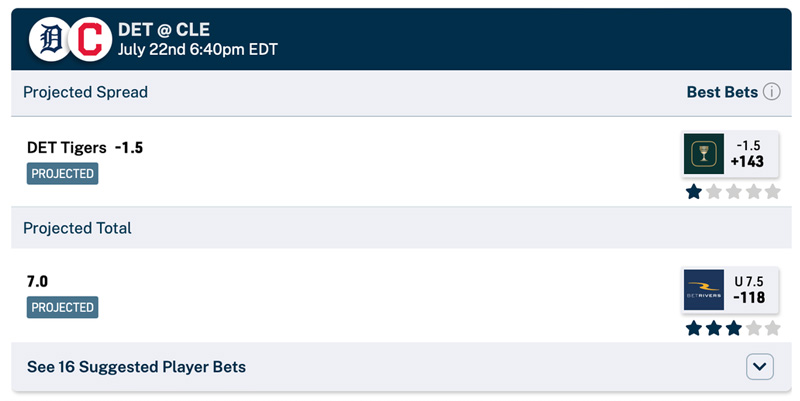This screenshot has width=800, height=401.
Task: Click the third star on total rating
Action: pyautogui.click(x=733, y=328)
